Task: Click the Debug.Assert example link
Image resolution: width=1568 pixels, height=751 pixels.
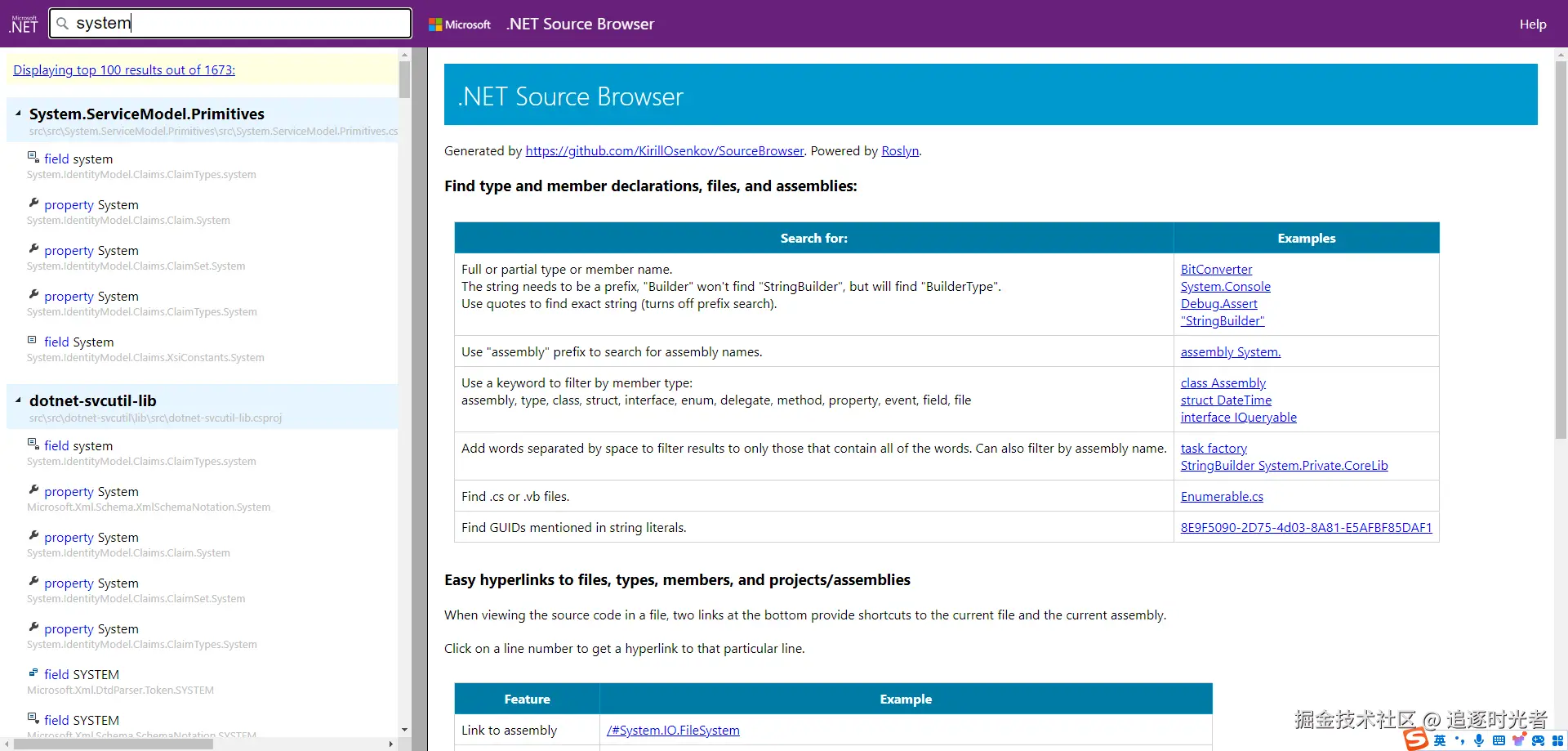Action: click(x=1219, y=304)
